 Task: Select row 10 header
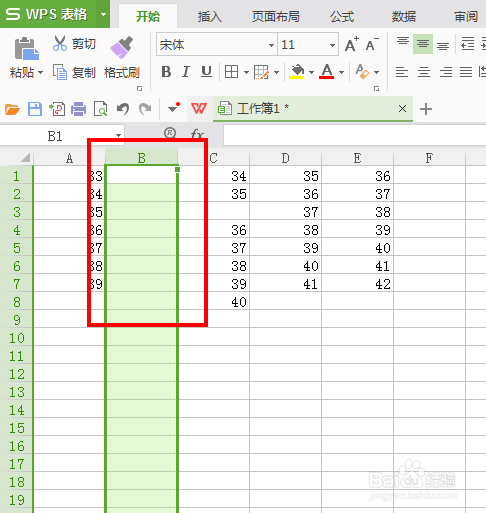tap(17, 338)
